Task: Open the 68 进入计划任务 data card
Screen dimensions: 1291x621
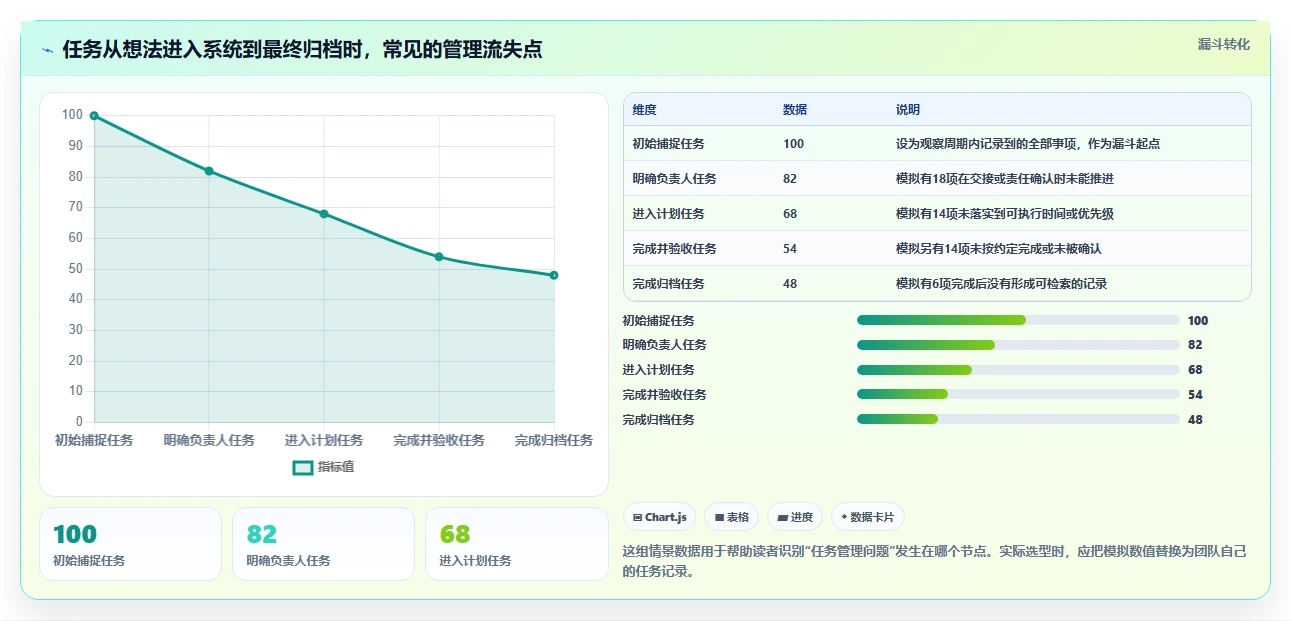Action: pyautogui.click(x=516, y=544)
